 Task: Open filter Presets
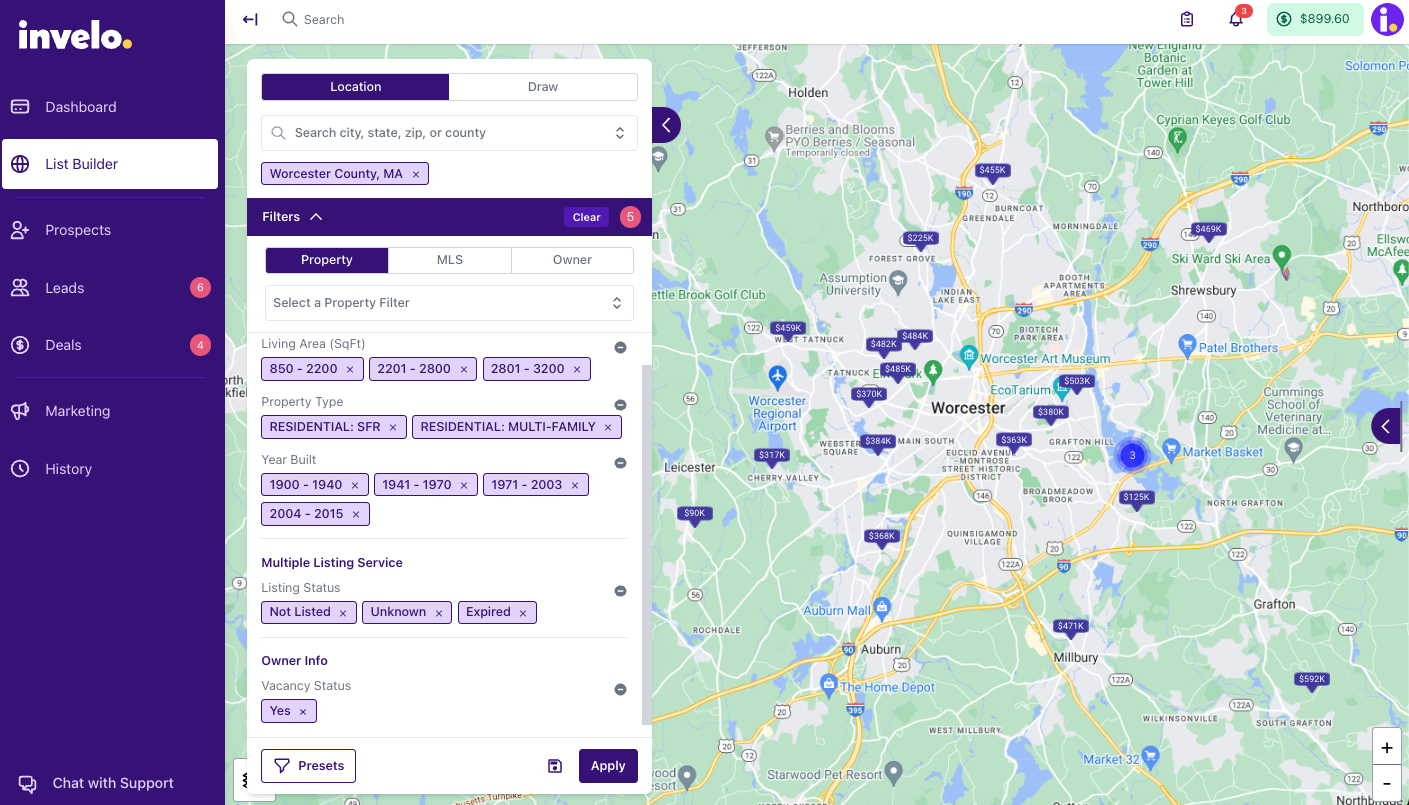tap(308, 766)
